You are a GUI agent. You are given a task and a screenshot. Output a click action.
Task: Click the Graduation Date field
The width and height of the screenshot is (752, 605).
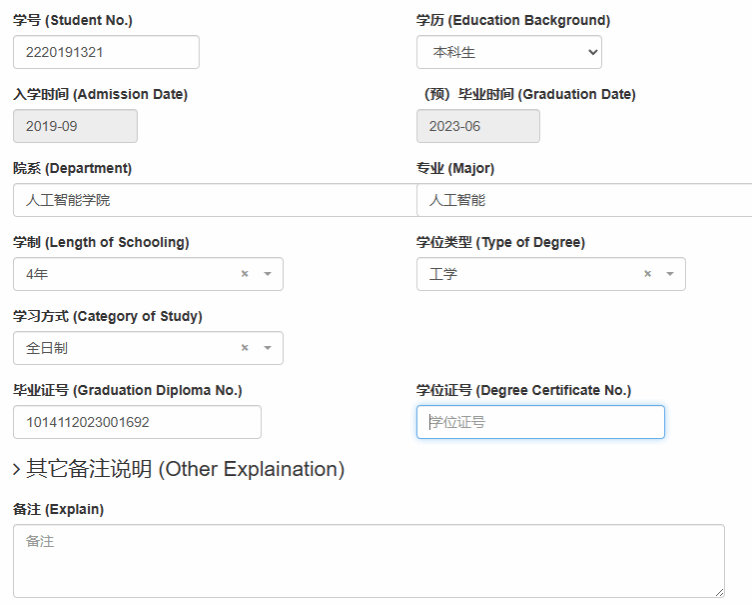click(478, 126)
